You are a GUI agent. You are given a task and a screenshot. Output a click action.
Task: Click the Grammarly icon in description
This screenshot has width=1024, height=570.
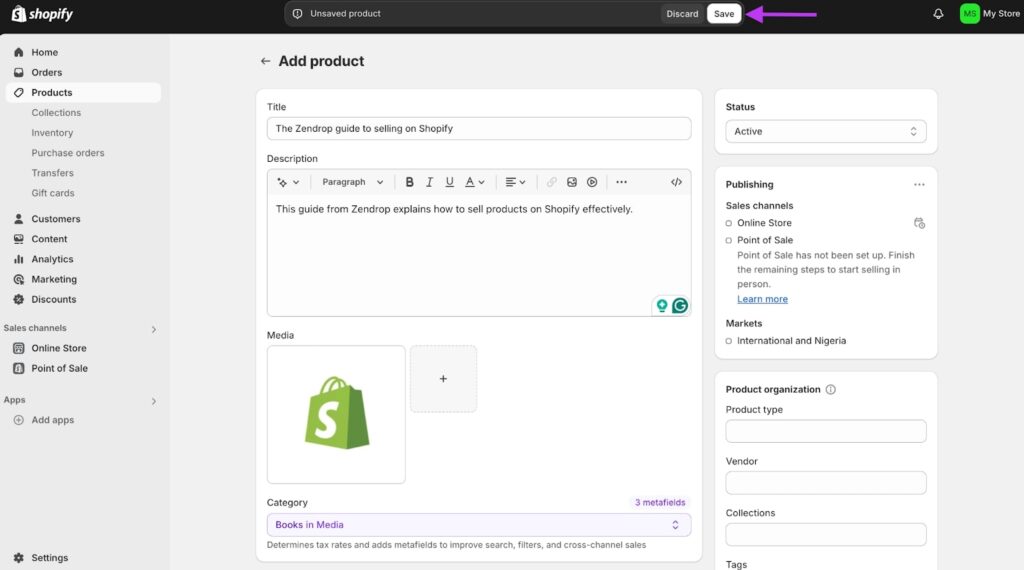click(x=680, y=306)
